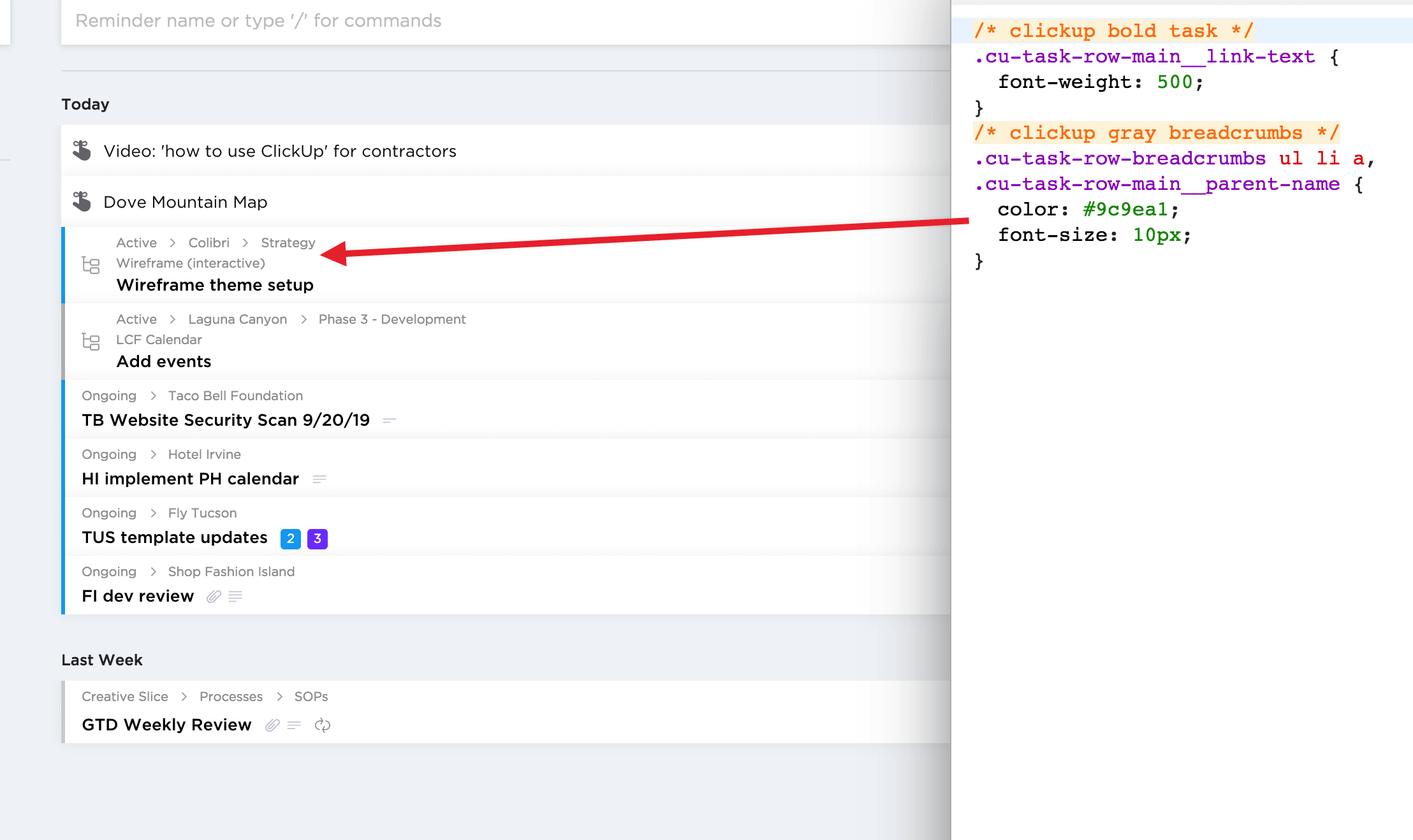Click parent task LCF Calendar
The image size is (1413, 840).
coord(159,340)
